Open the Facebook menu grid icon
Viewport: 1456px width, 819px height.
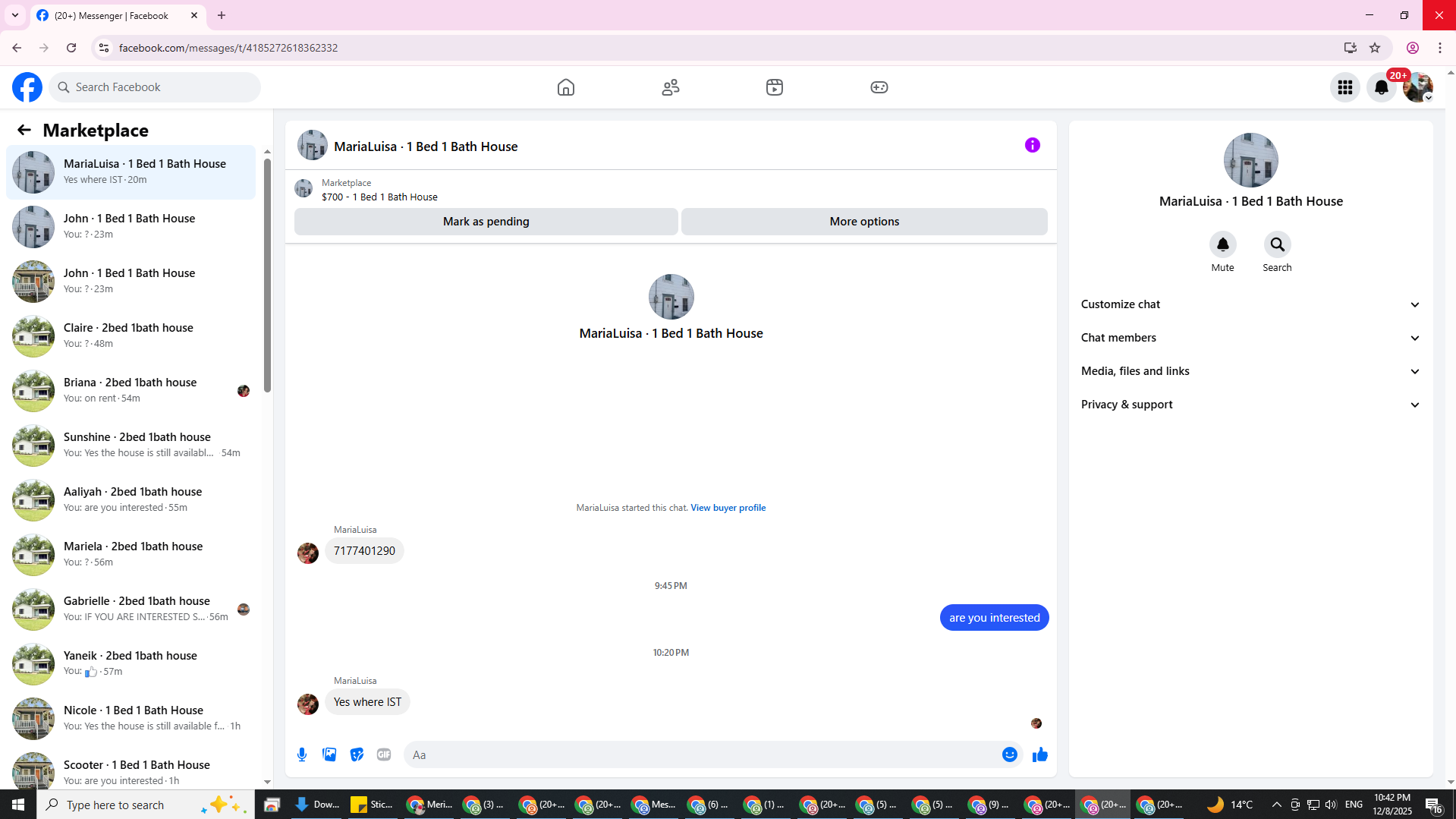(1345, 87)
